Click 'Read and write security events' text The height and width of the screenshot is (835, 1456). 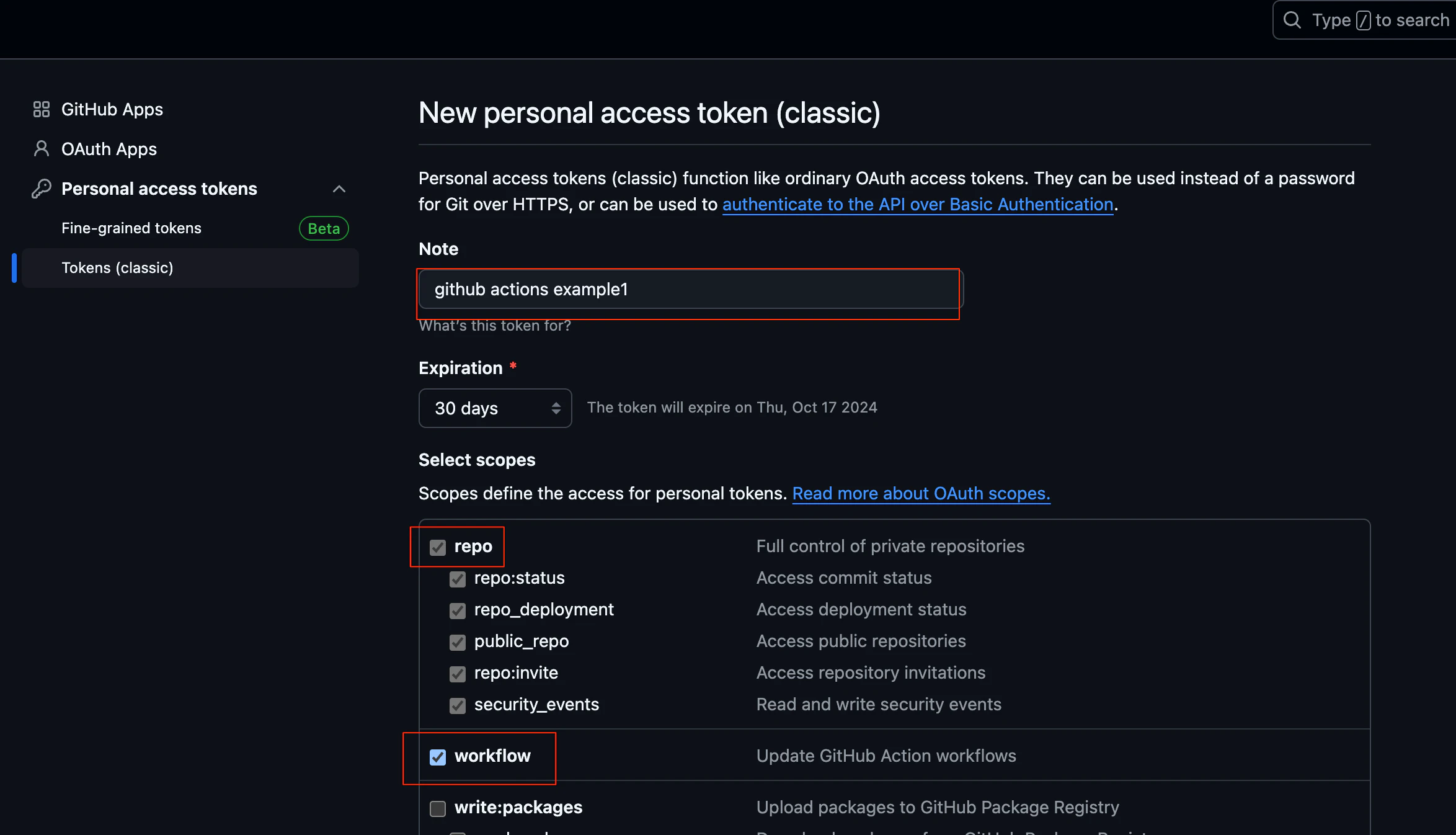coord(879,704)
